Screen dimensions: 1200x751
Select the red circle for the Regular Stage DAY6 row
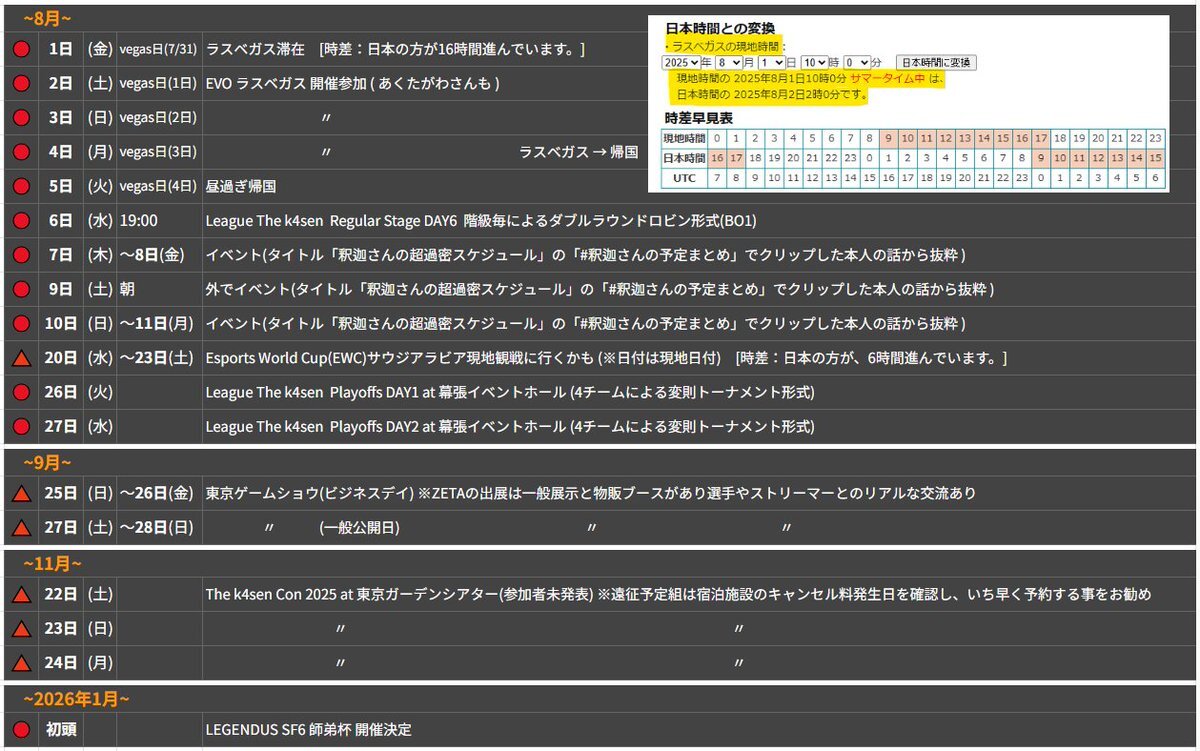[21, 221]
